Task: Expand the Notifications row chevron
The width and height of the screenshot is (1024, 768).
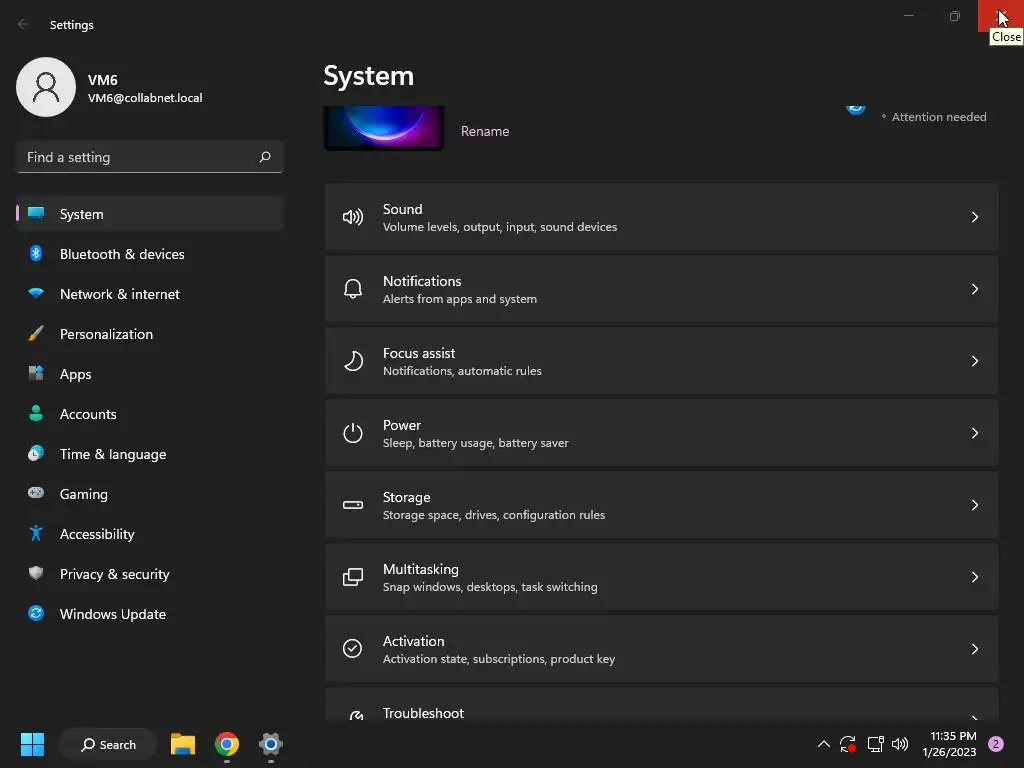Action: coord(974,289)
